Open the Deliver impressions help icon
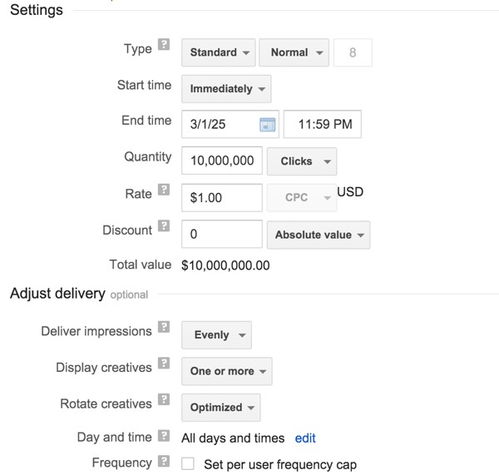The height and width of the screenshot is (475, 499). 164,327
